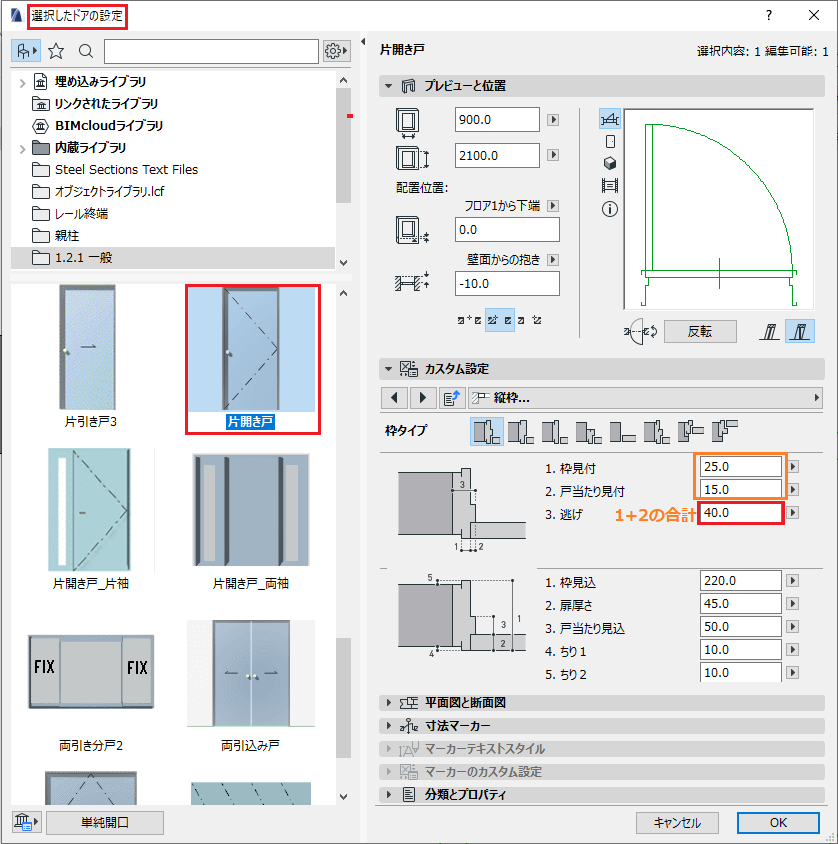Toggle the floor plan preview mode
The image size is (838, 844).
(x=610, y=119)
